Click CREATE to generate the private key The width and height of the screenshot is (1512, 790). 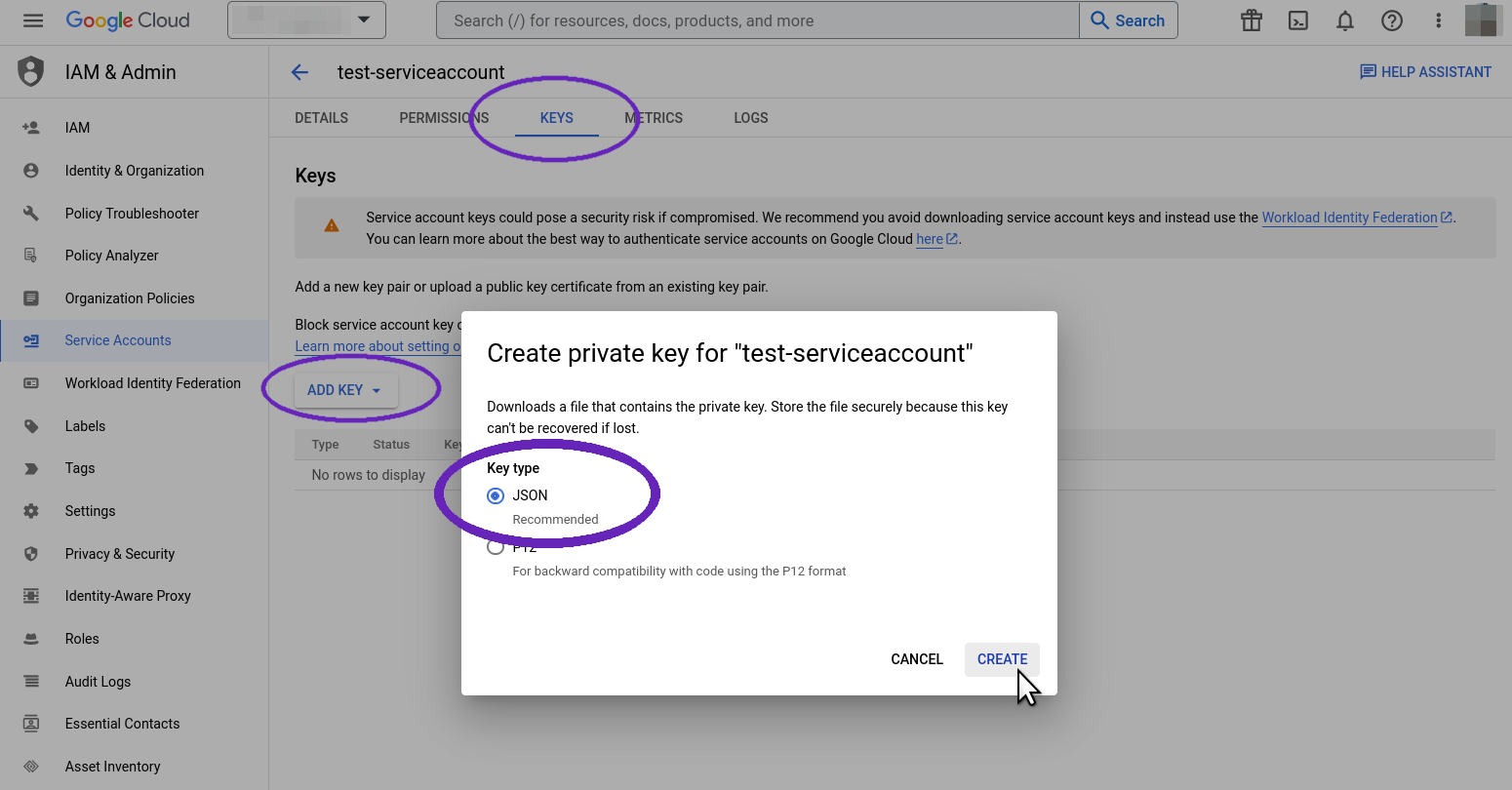[1002, 658]
